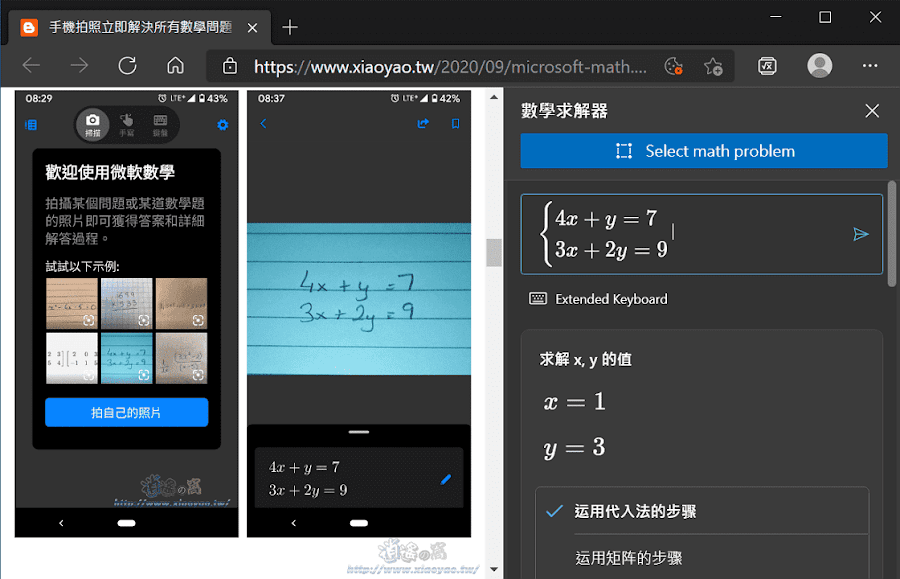Click the webpage scrollbar down arrow
Viewport: 900px width, 579px height.
[494, 569]
